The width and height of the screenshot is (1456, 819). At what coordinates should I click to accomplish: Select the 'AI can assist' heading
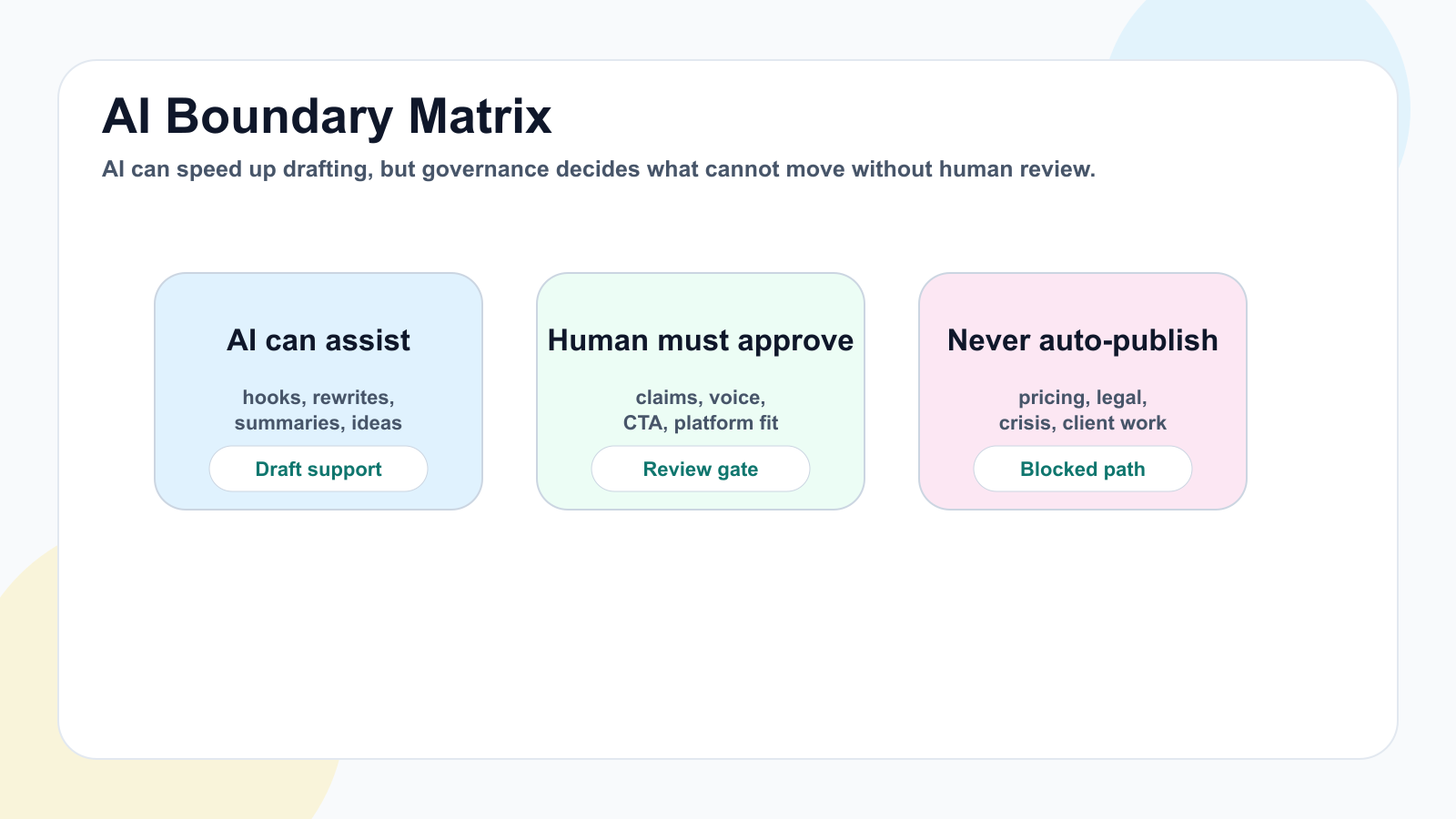tap(318, 340)
